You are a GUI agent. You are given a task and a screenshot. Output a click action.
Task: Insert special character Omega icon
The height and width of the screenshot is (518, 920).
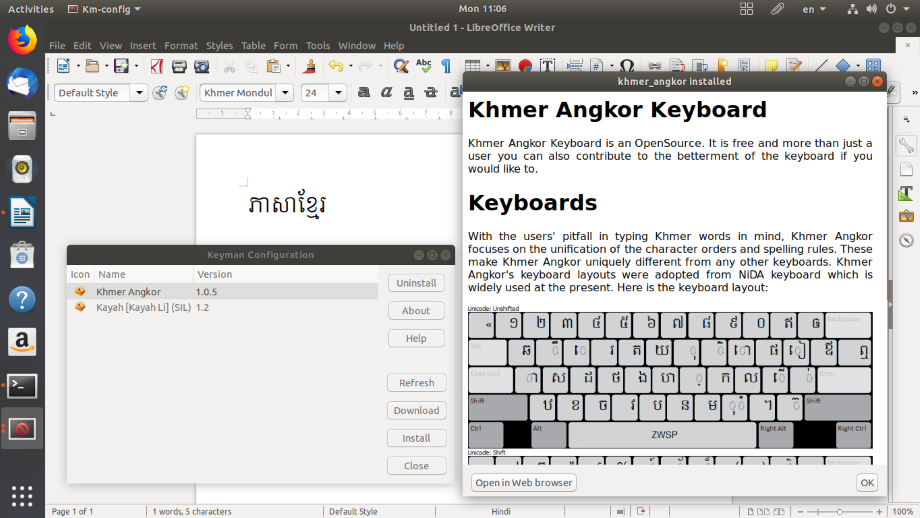[626, 67]
